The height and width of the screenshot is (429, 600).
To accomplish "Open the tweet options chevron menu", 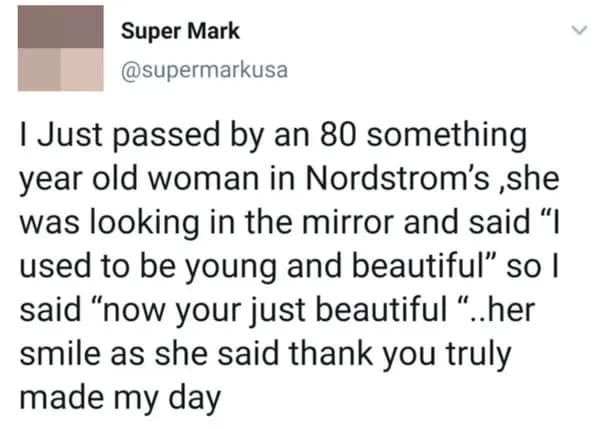I will pyautogui.click(x=576, y=32).
